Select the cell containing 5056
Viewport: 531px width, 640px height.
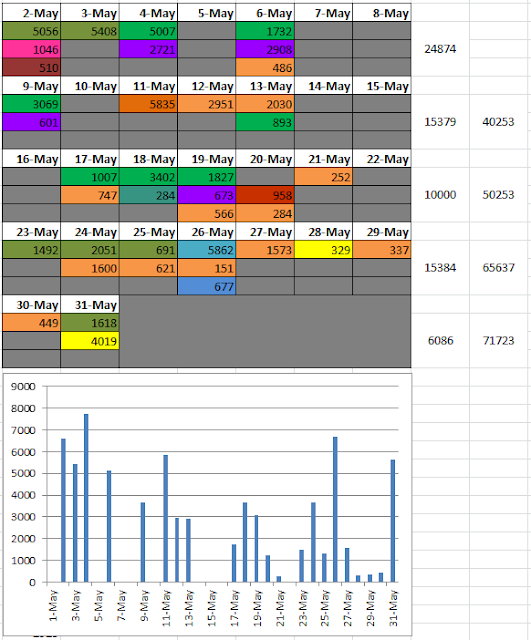tap(31, 31)
